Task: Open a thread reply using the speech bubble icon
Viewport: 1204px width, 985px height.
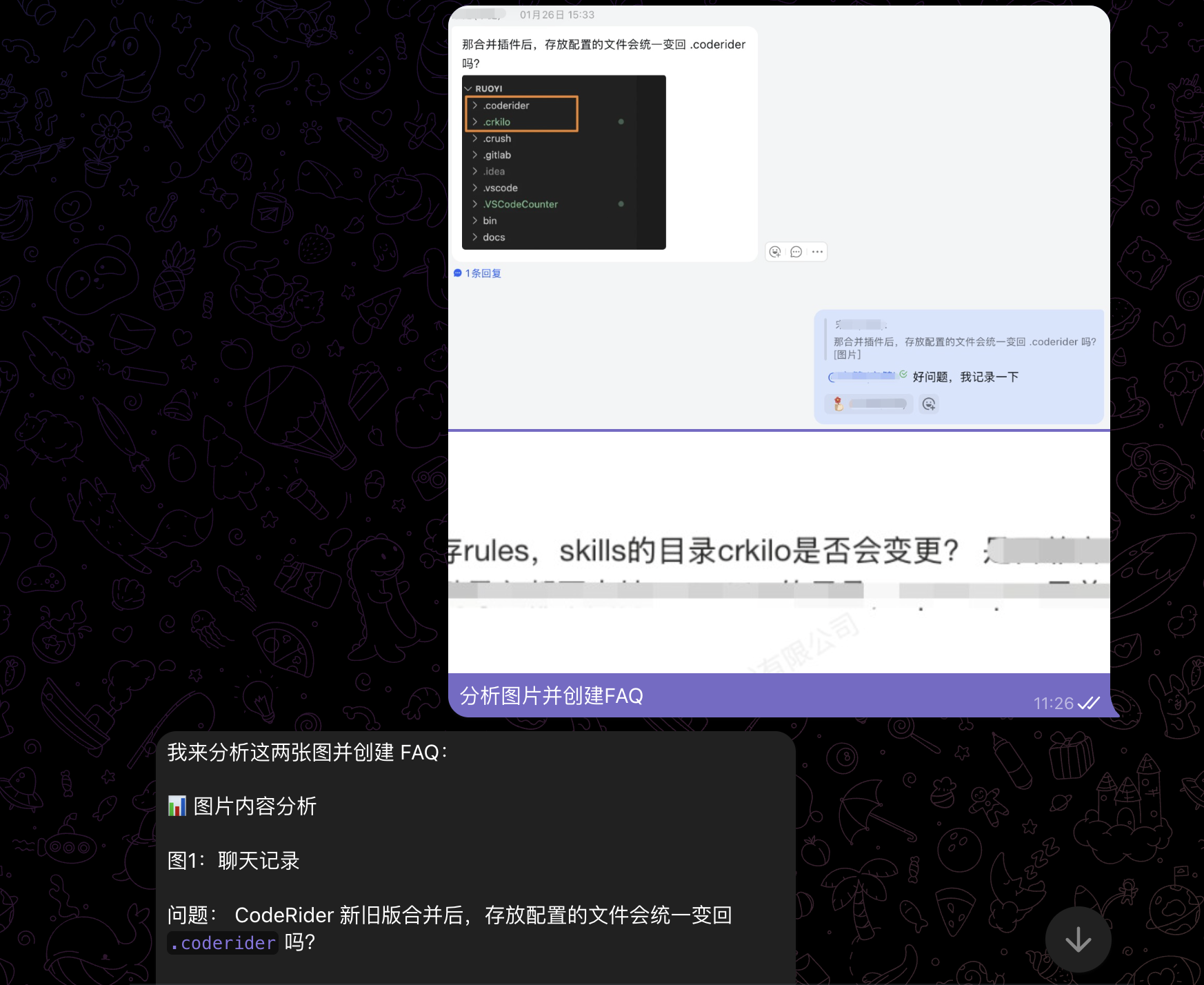Action: (796, 252)
